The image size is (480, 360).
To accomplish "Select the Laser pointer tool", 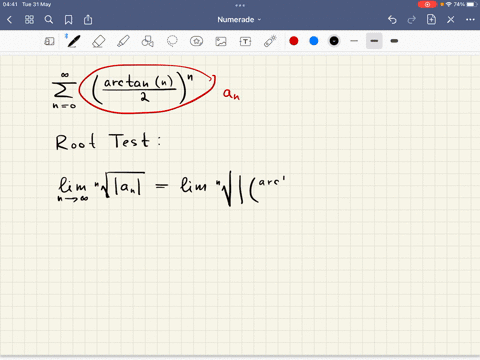I will pyautogui.click(x=270, y=41).
